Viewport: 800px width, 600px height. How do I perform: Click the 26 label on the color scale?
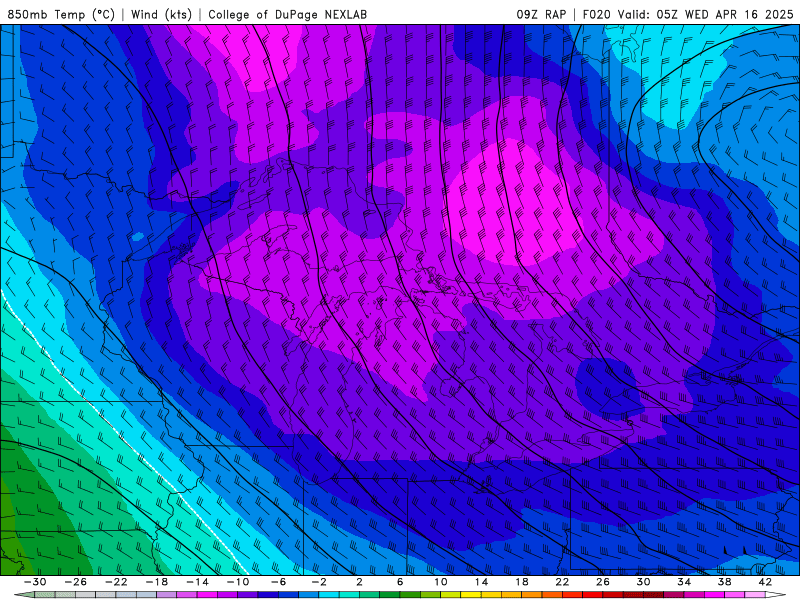pyautogui.click(x=603, y=582)
